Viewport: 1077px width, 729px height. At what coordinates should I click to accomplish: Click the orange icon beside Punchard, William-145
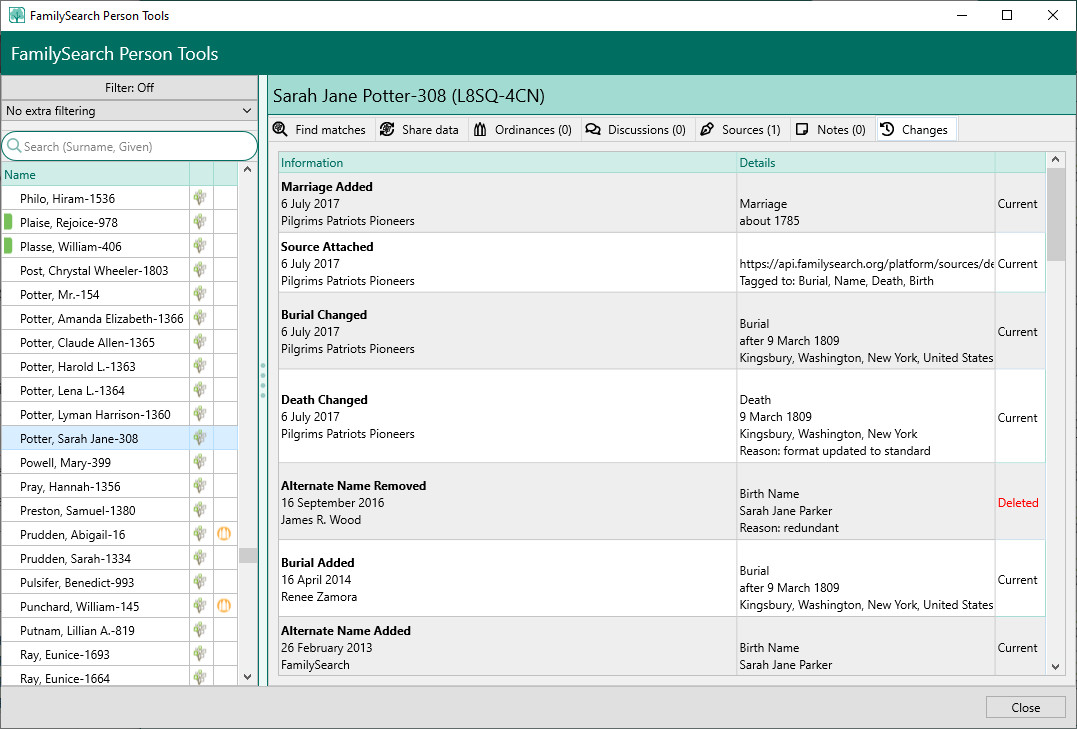(x=225, y=606)
